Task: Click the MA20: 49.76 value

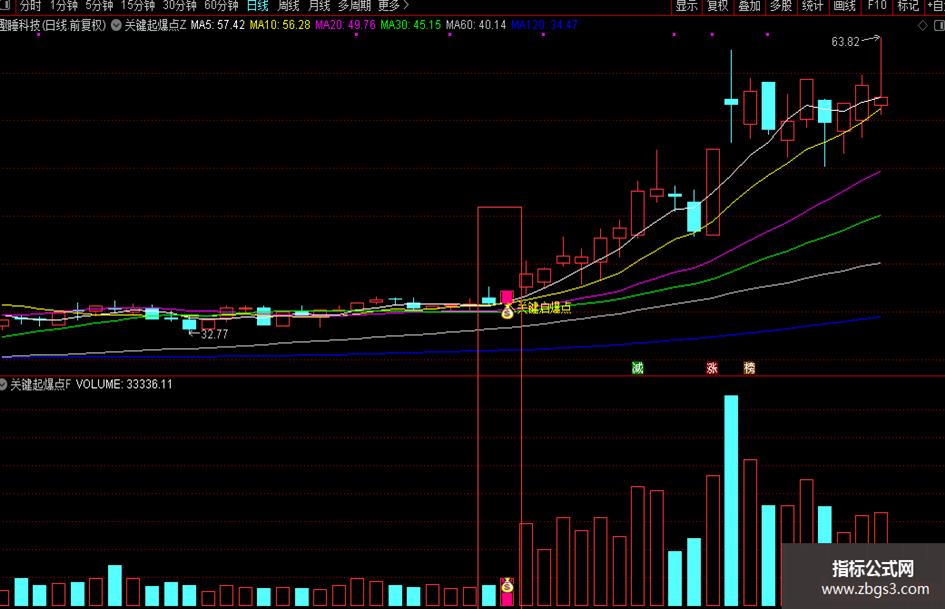Action: click(x=345, y=25)
